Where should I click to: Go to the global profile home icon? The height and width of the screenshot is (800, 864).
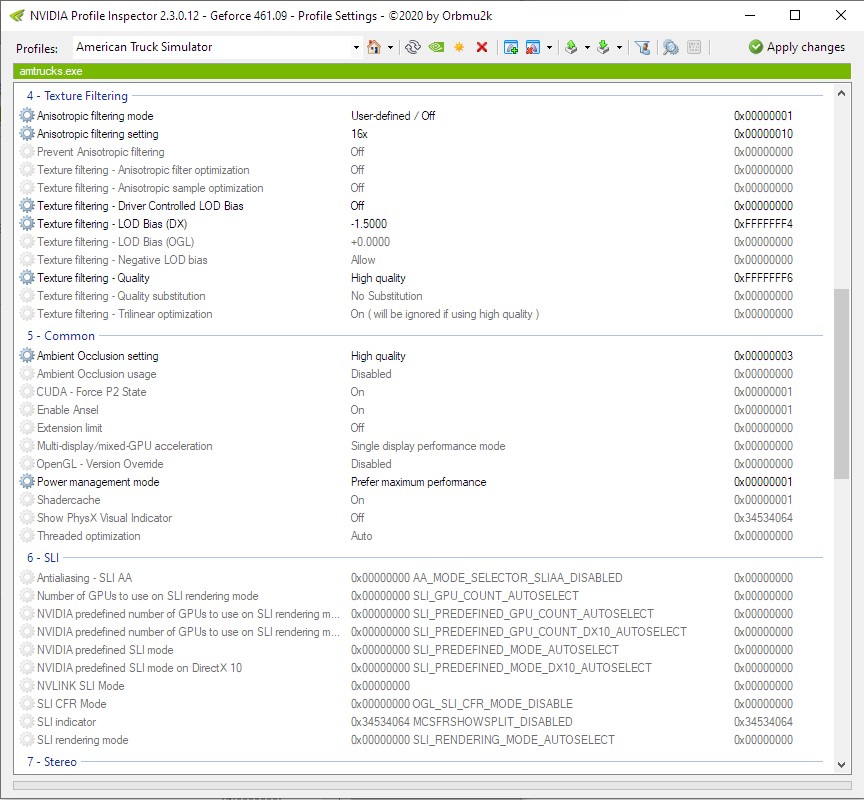[x=374, y=47]
